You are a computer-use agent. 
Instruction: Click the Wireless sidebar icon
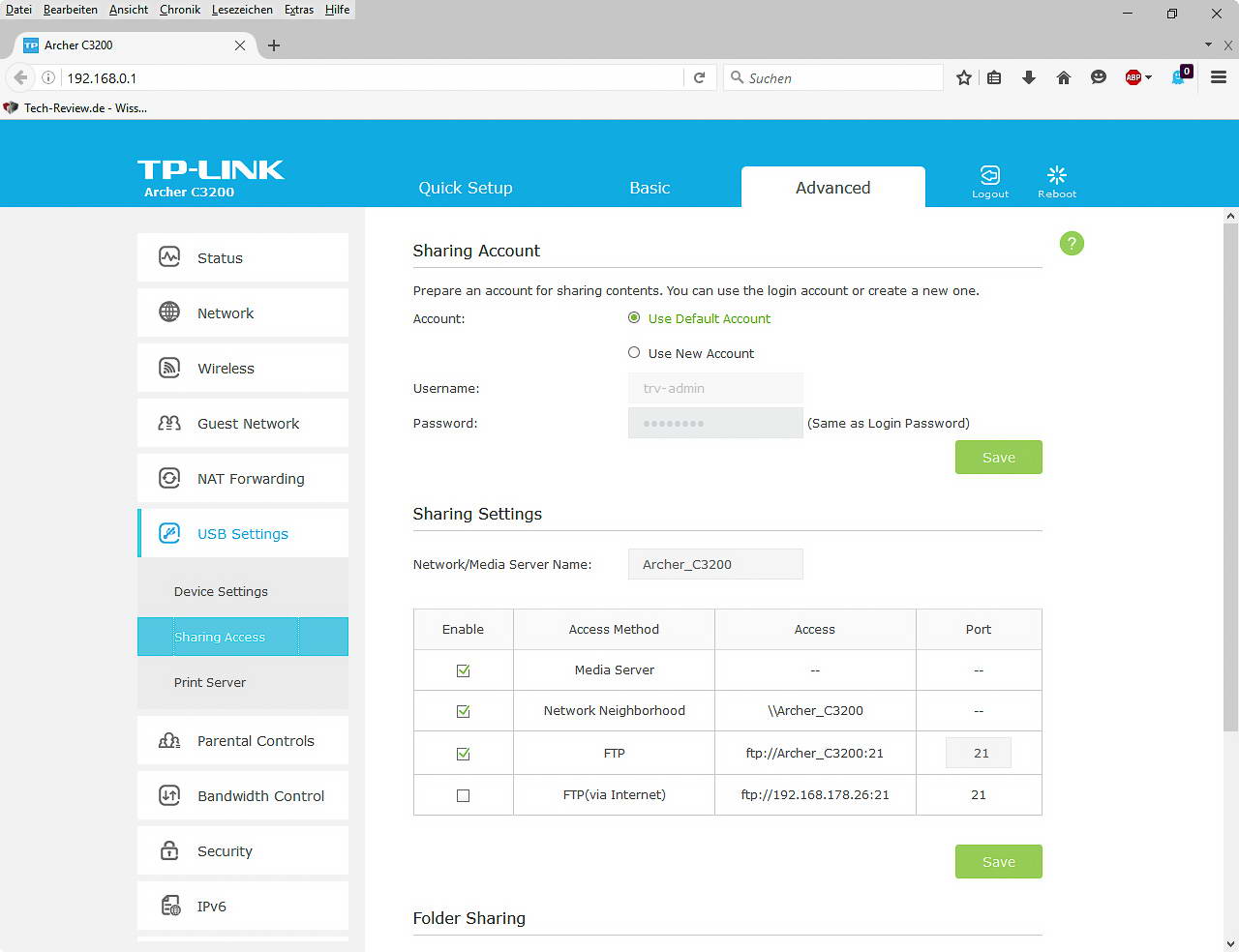click(x=169, y=368)
